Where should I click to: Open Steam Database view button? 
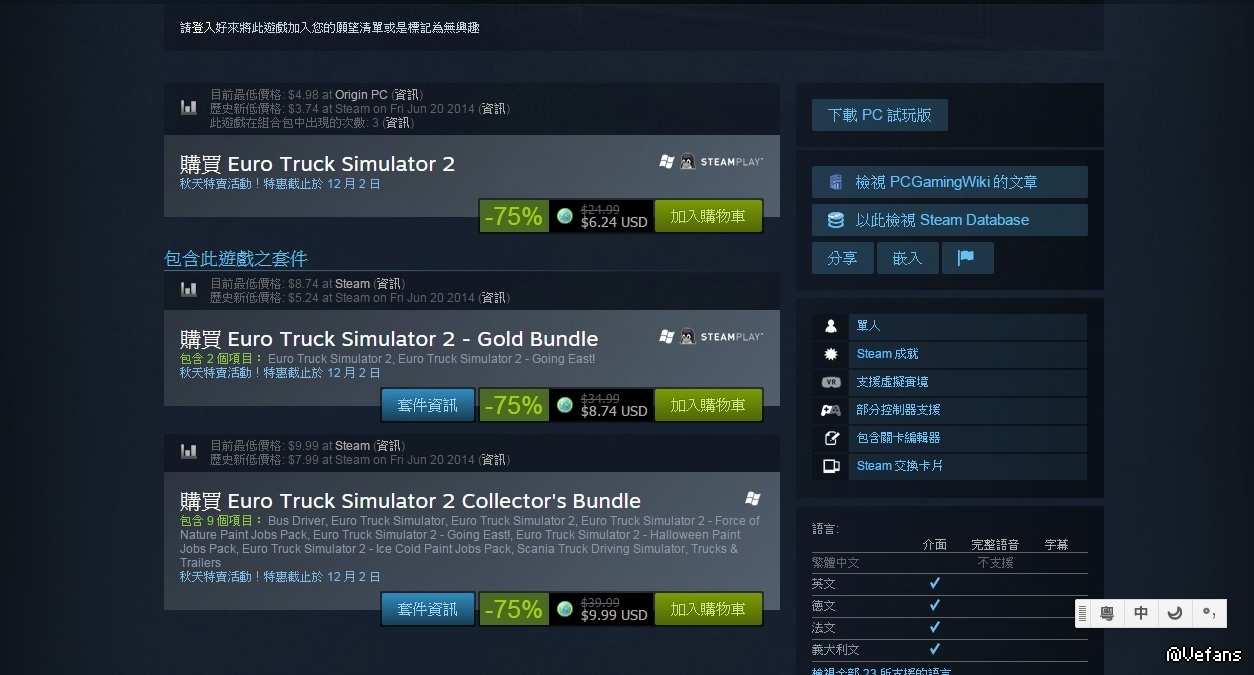[x=949, y=220]
